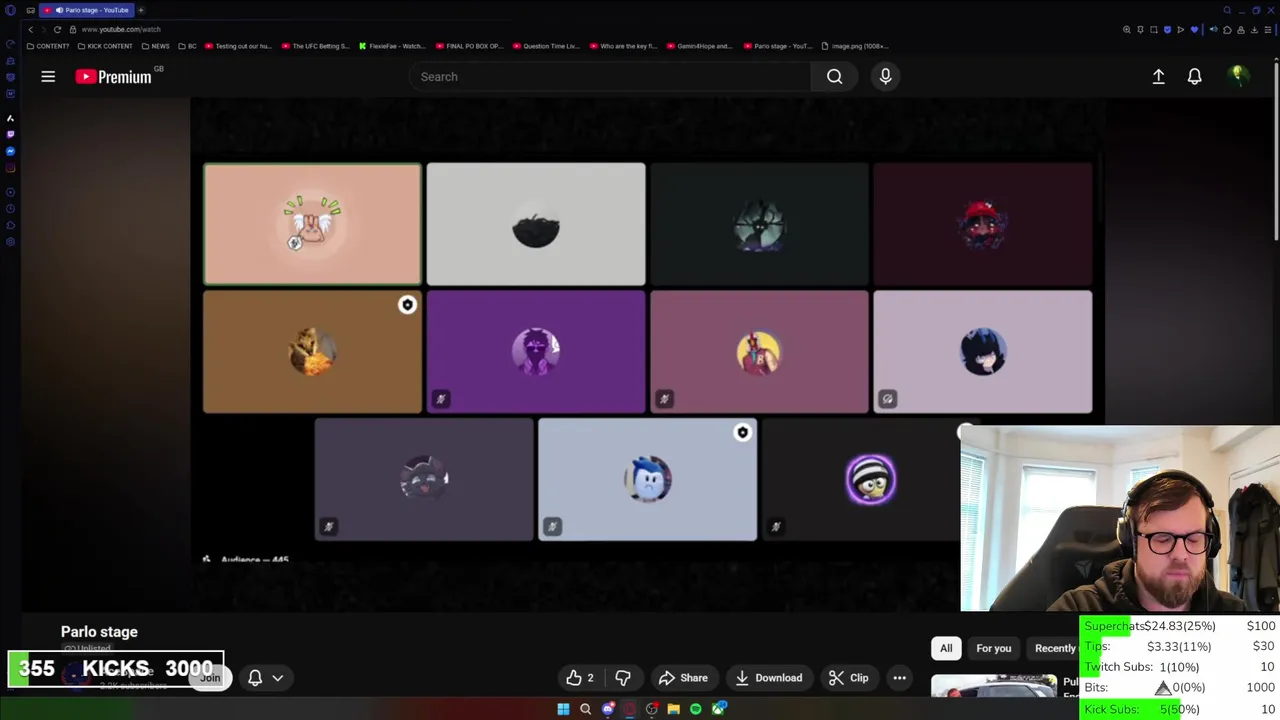The image size is (1280, 720).
Task: Download the Parlo stage video
Action: point(768,678)
